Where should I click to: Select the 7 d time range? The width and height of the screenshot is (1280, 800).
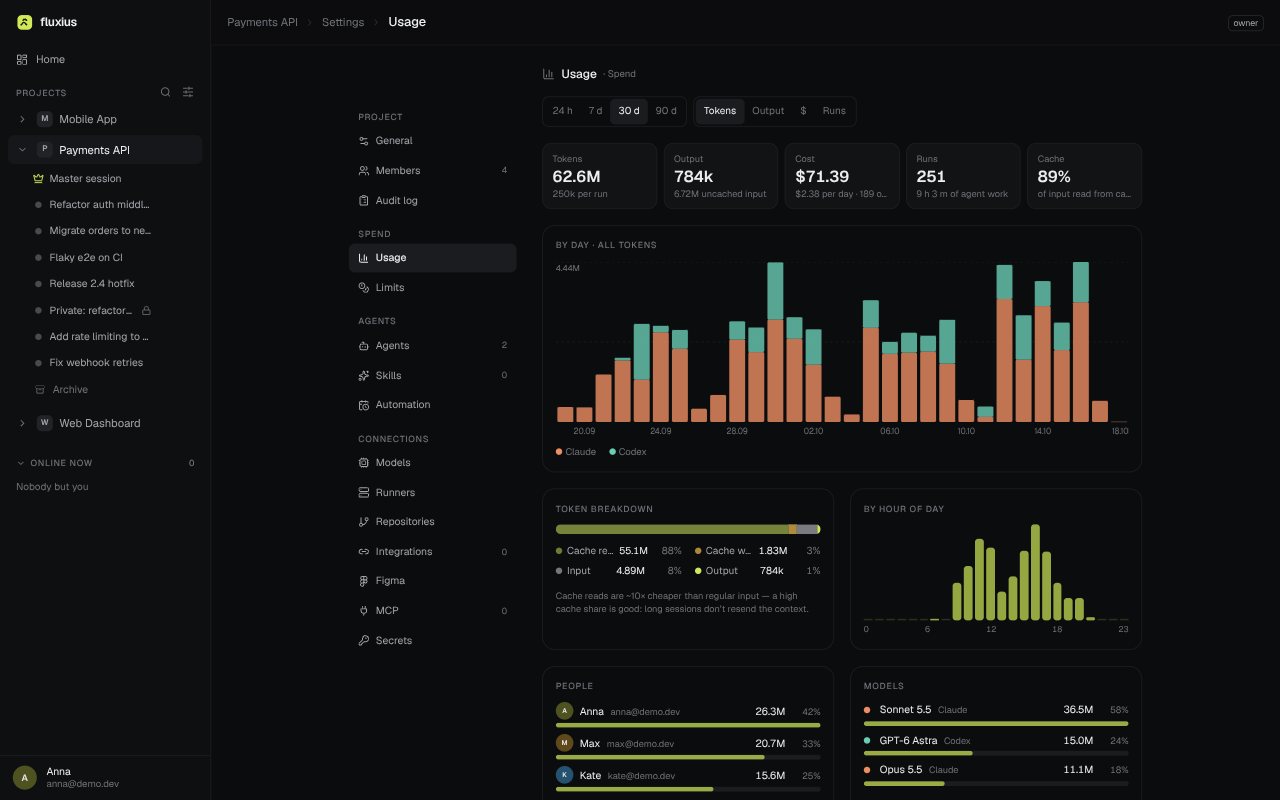tap(595, 111)
